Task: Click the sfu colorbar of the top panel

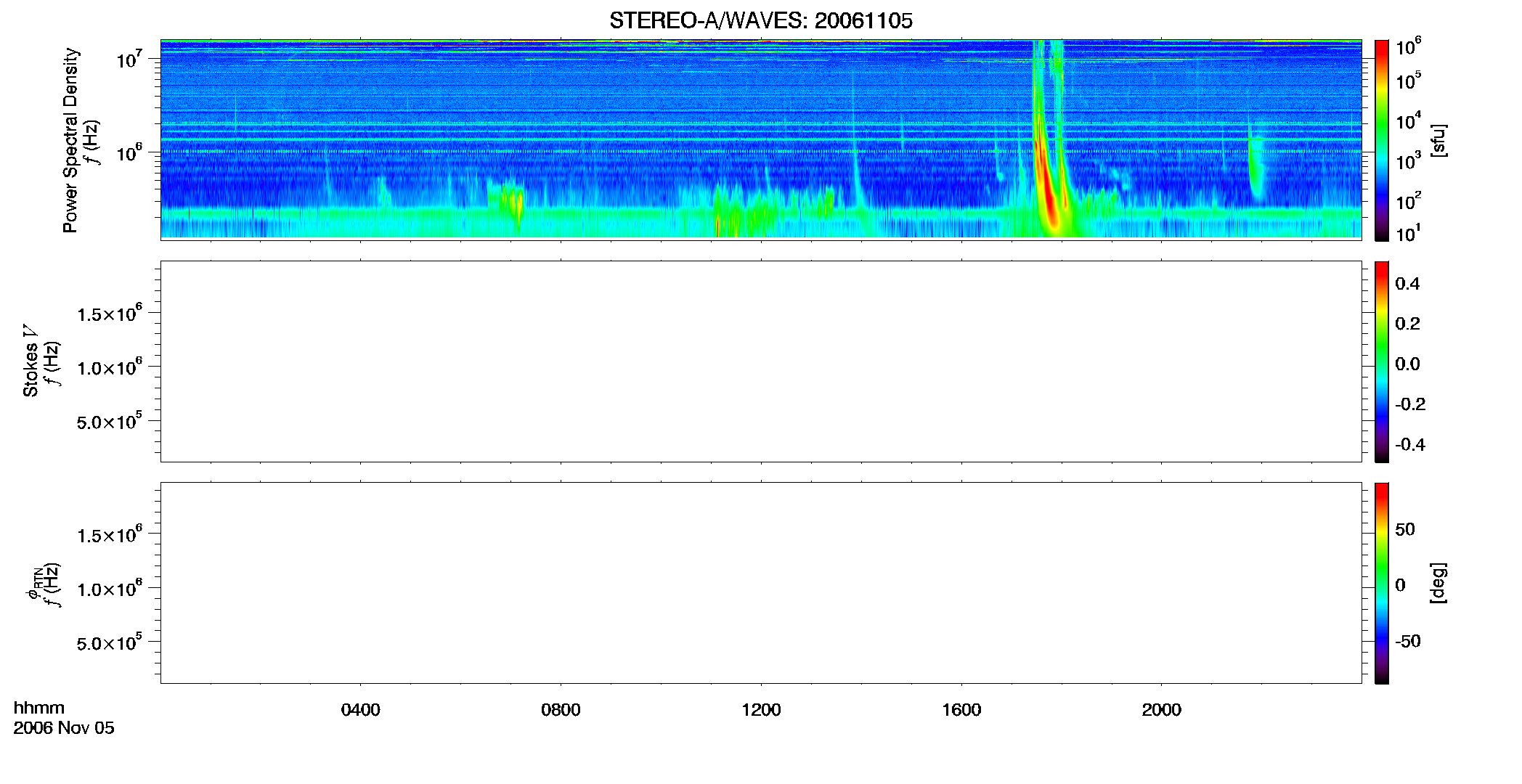Action: [1382, 140]
